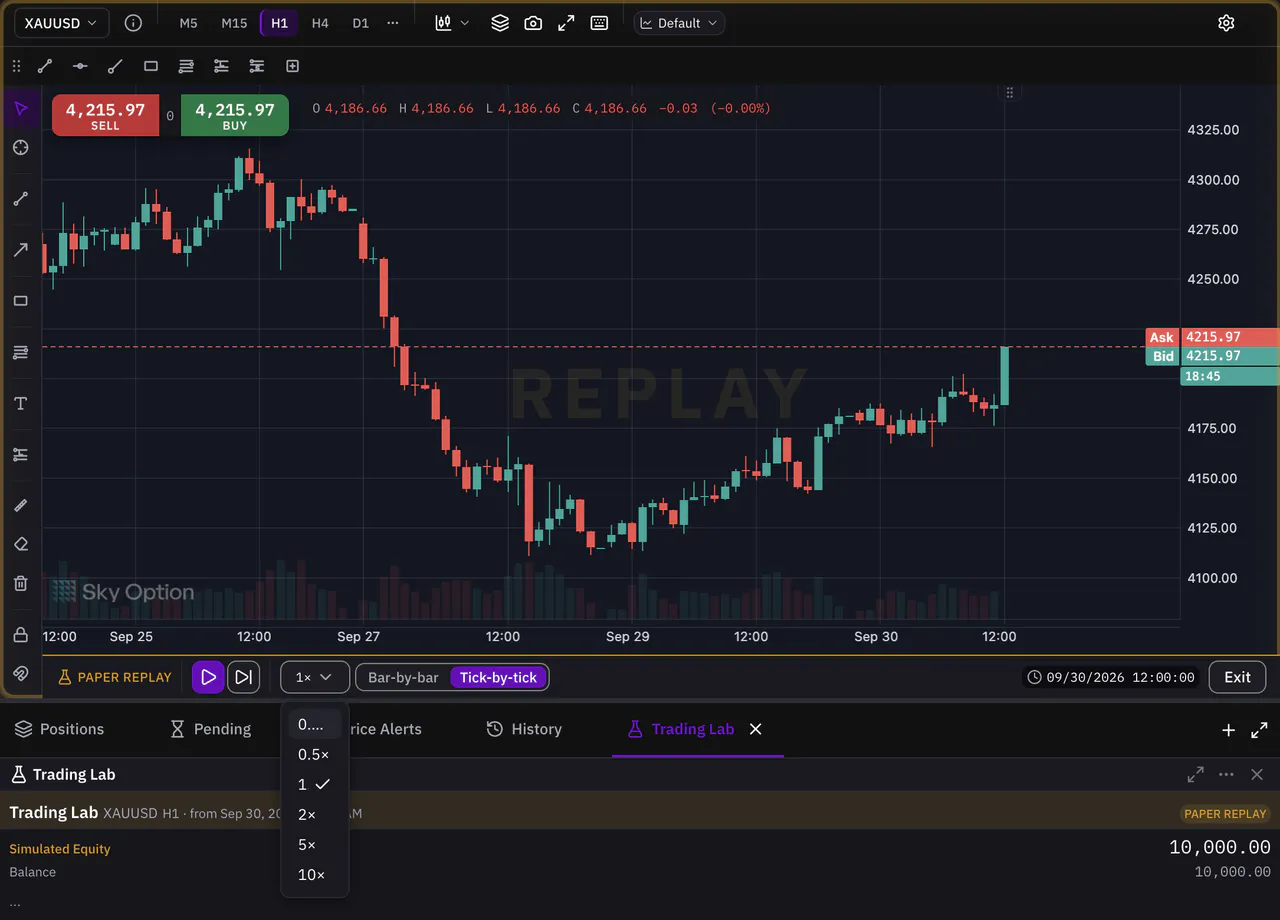The width and height of the screenshot is (1280, 920).
Task: Select the D1 timeframe
Action: (360, 23)
